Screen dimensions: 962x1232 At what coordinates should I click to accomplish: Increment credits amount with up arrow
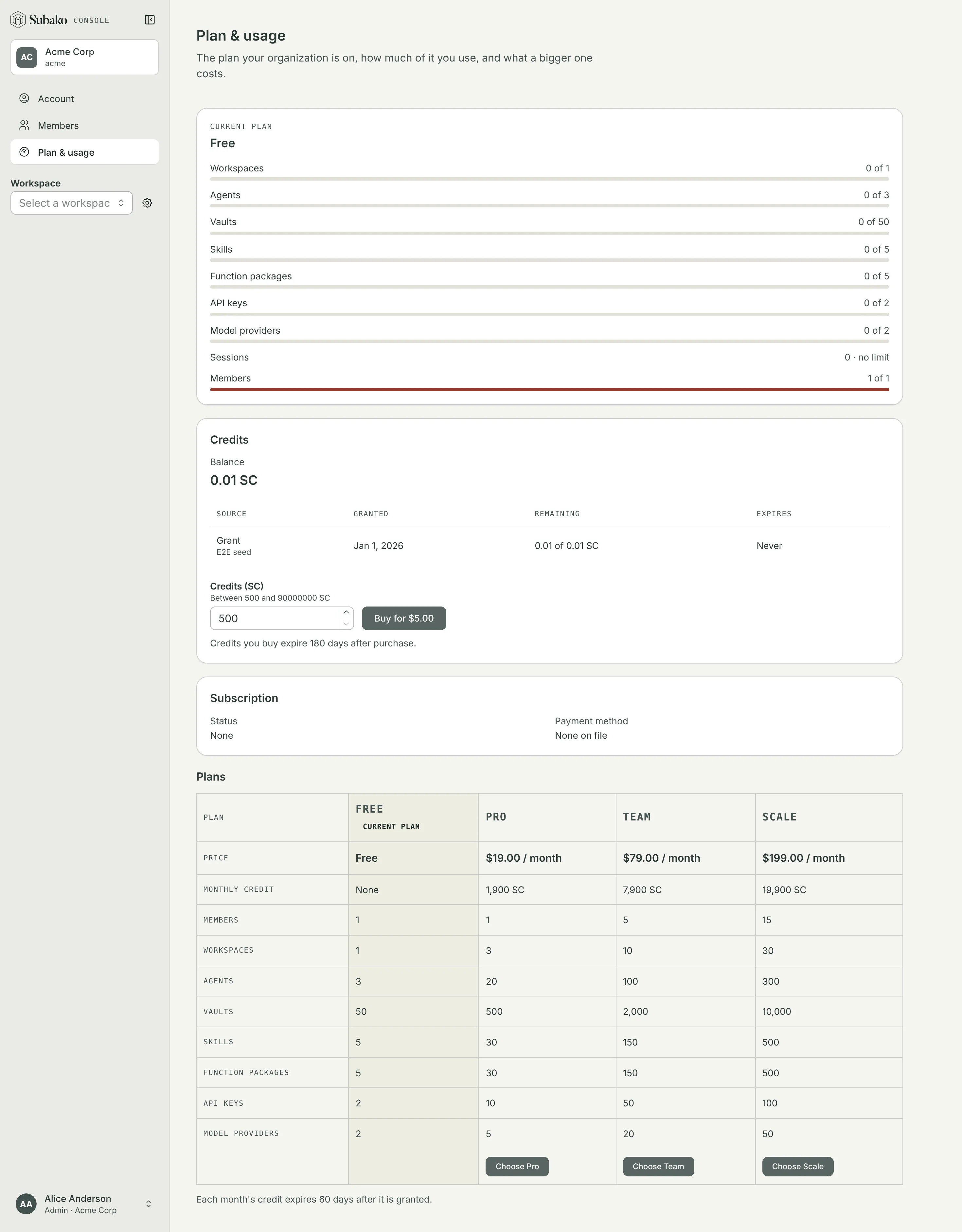(346, 613)
